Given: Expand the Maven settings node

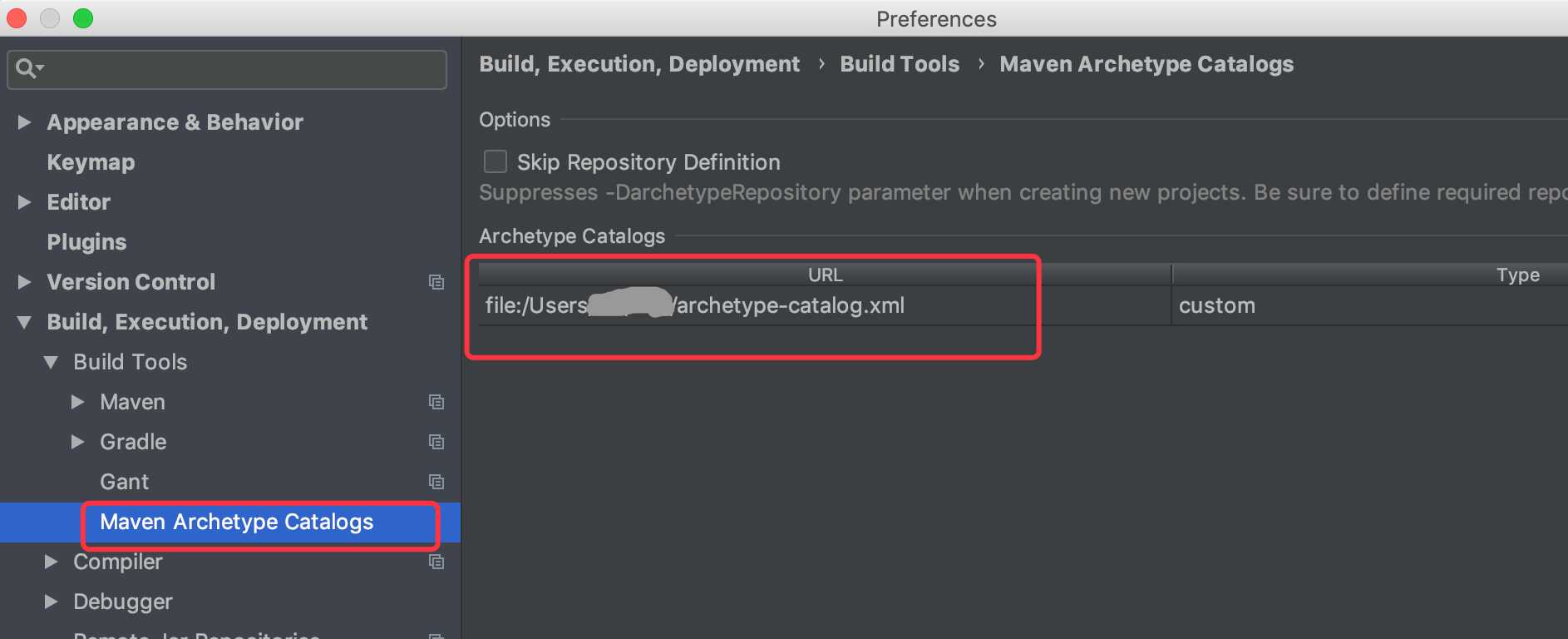Looking at the screenshot, I should point(78,402).
